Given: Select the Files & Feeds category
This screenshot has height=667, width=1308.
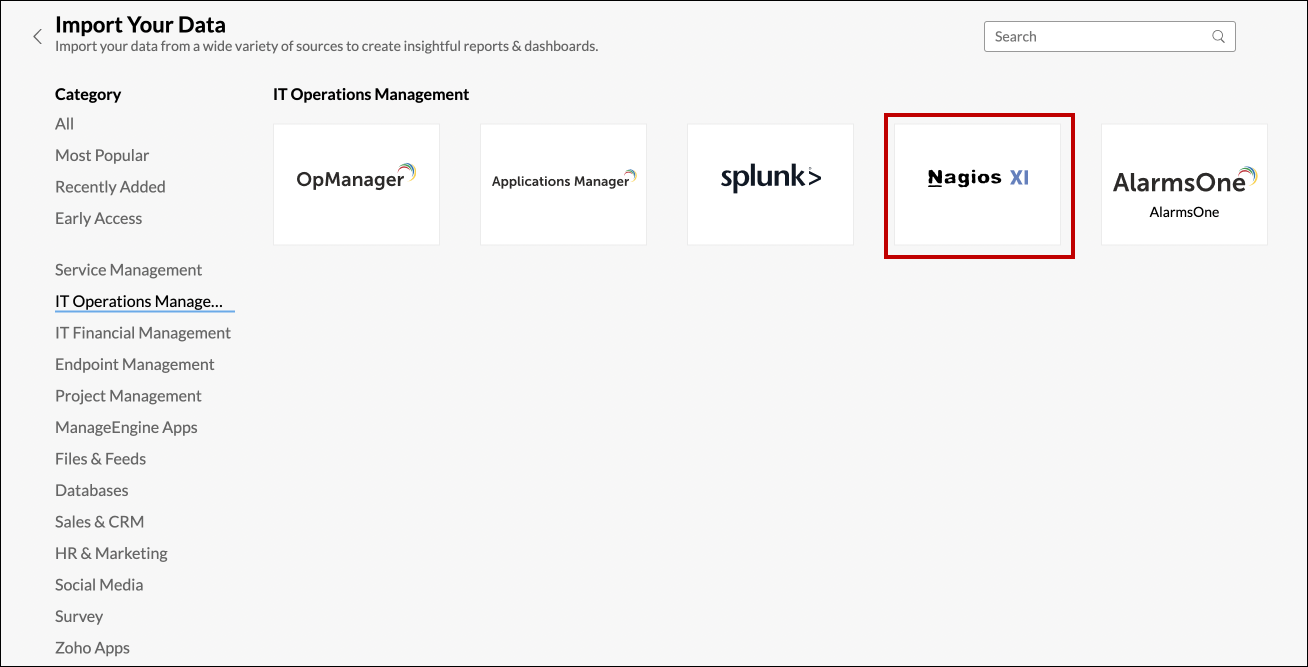Looking at the screenshot, I should (x=100, y=459).
